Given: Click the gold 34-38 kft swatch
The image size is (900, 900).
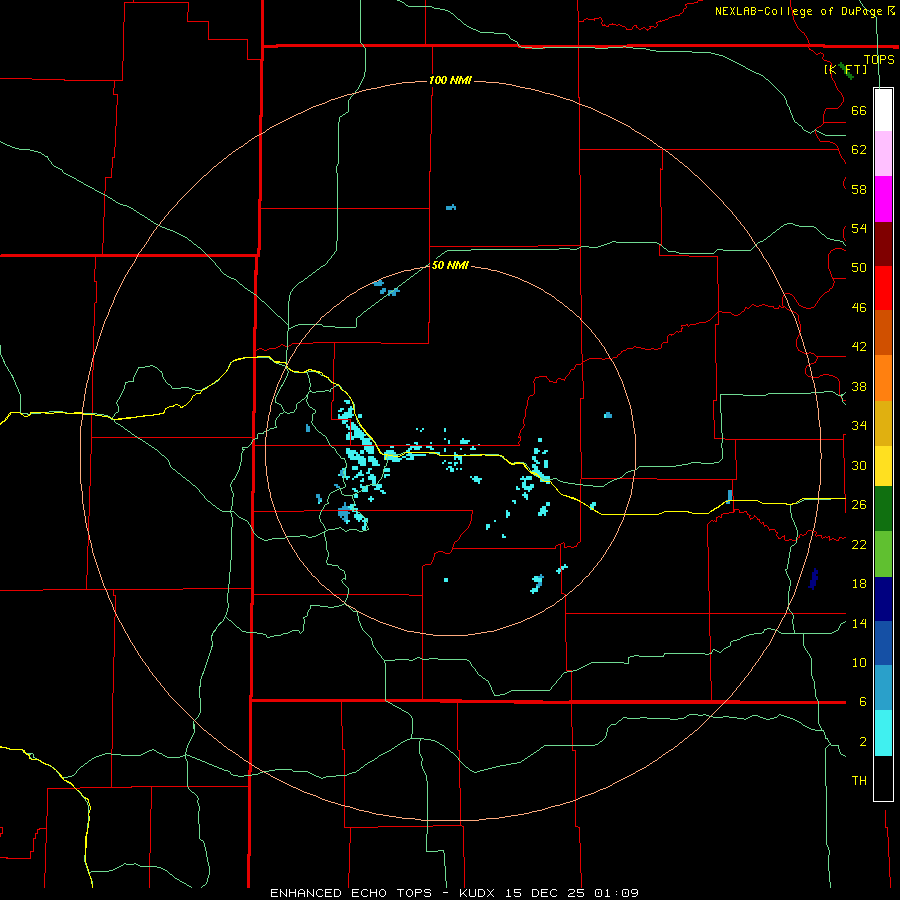Looking at the screenshot, I should [x=883, y=423].
